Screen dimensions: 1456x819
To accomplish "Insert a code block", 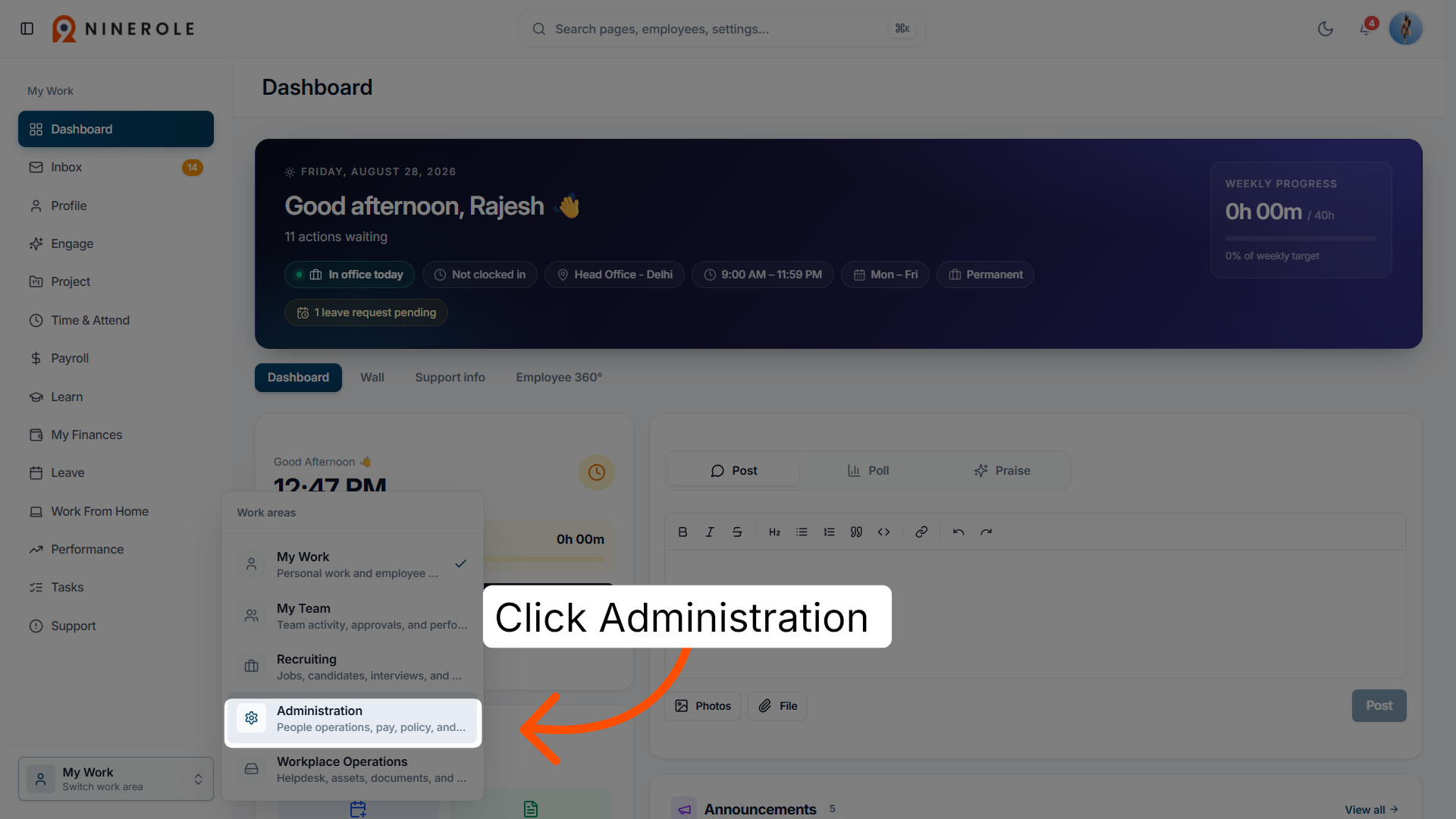I will tap(883, 532).
